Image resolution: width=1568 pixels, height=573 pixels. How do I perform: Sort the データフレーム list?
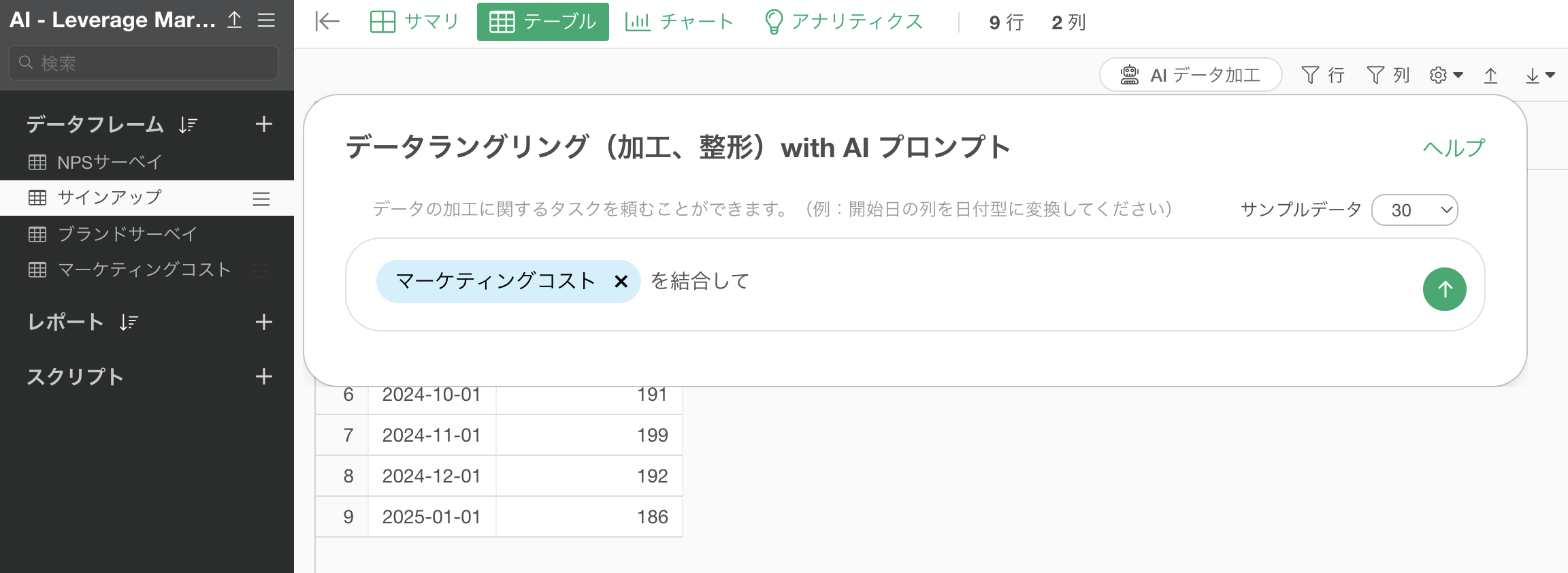pyautogui.click(x=188, y=125)
